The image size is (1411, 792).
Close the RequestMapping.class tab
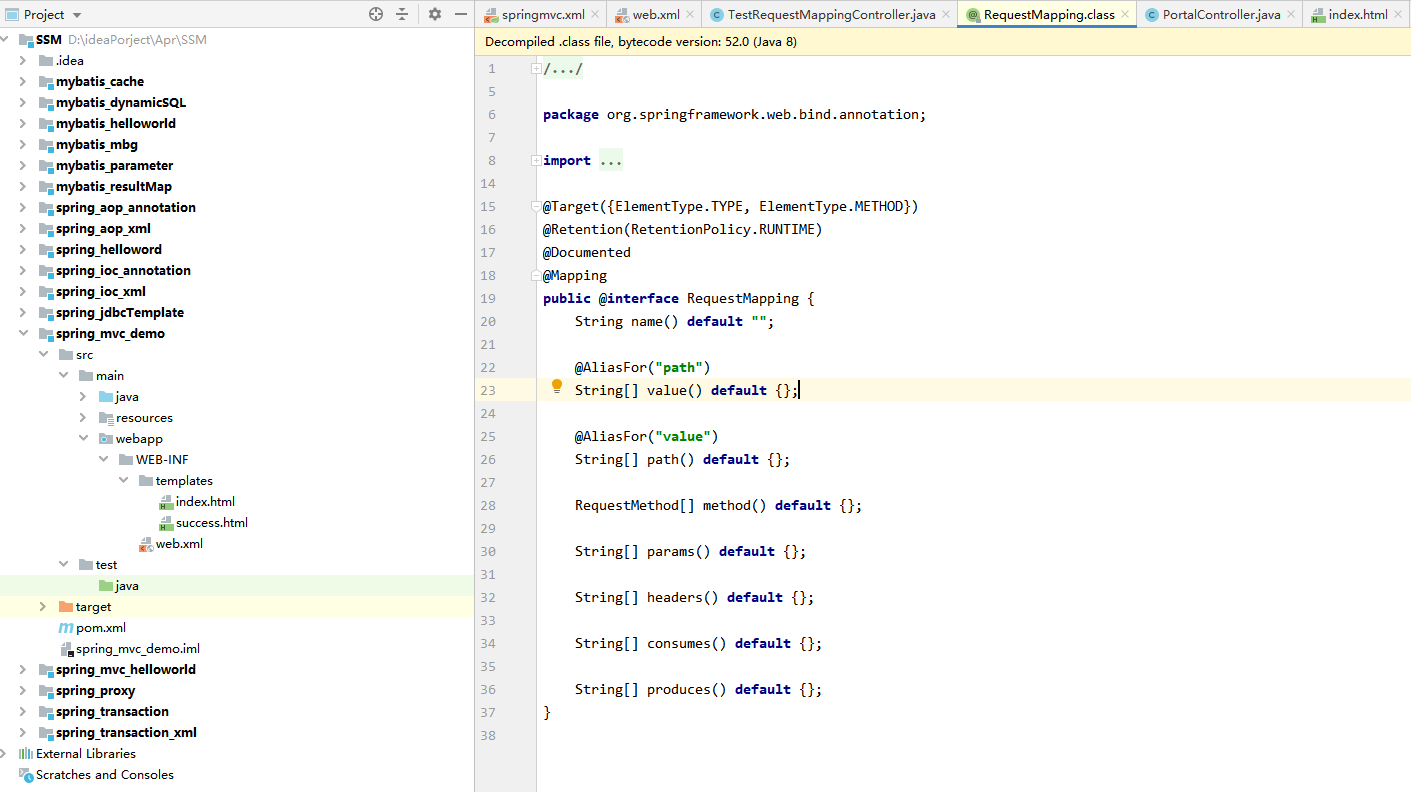pos(1125,14)
